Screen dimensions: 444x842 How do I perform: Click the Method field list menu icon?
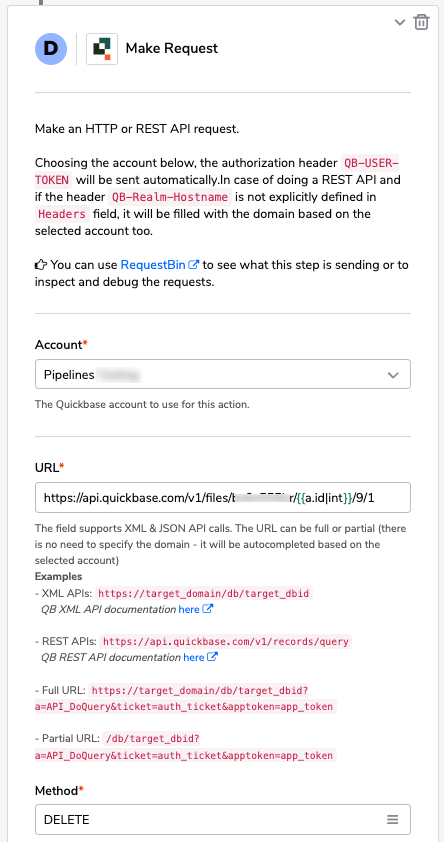393,819
